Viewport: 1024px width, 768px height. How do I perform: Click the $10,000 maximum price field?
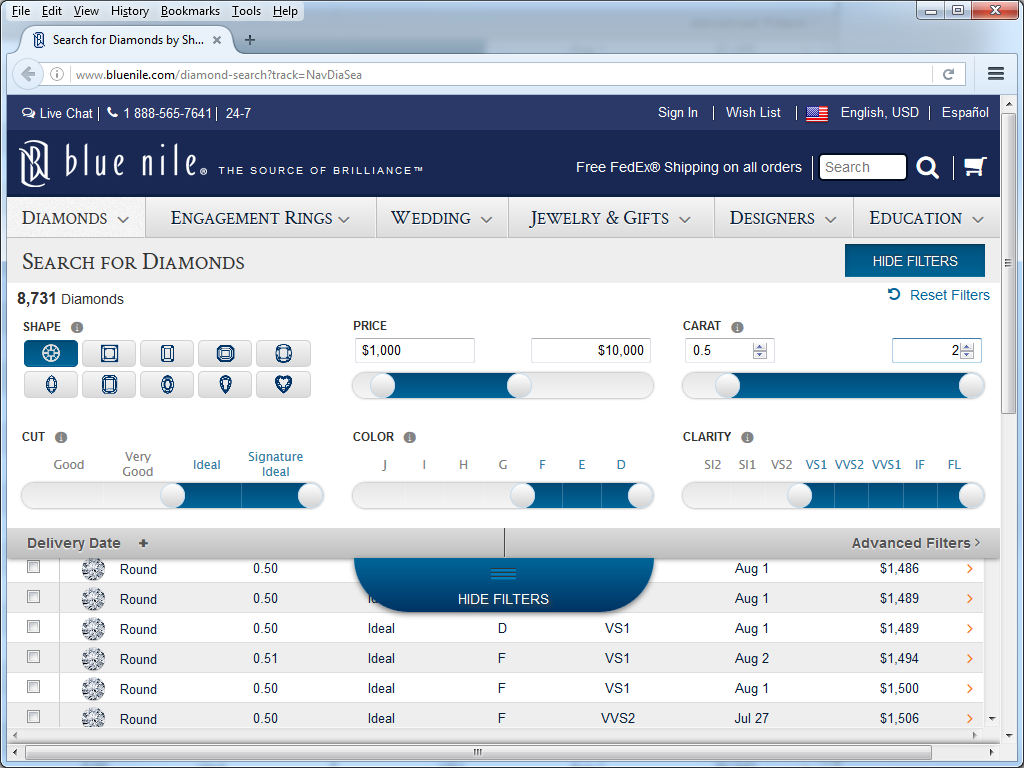[590, 351]
